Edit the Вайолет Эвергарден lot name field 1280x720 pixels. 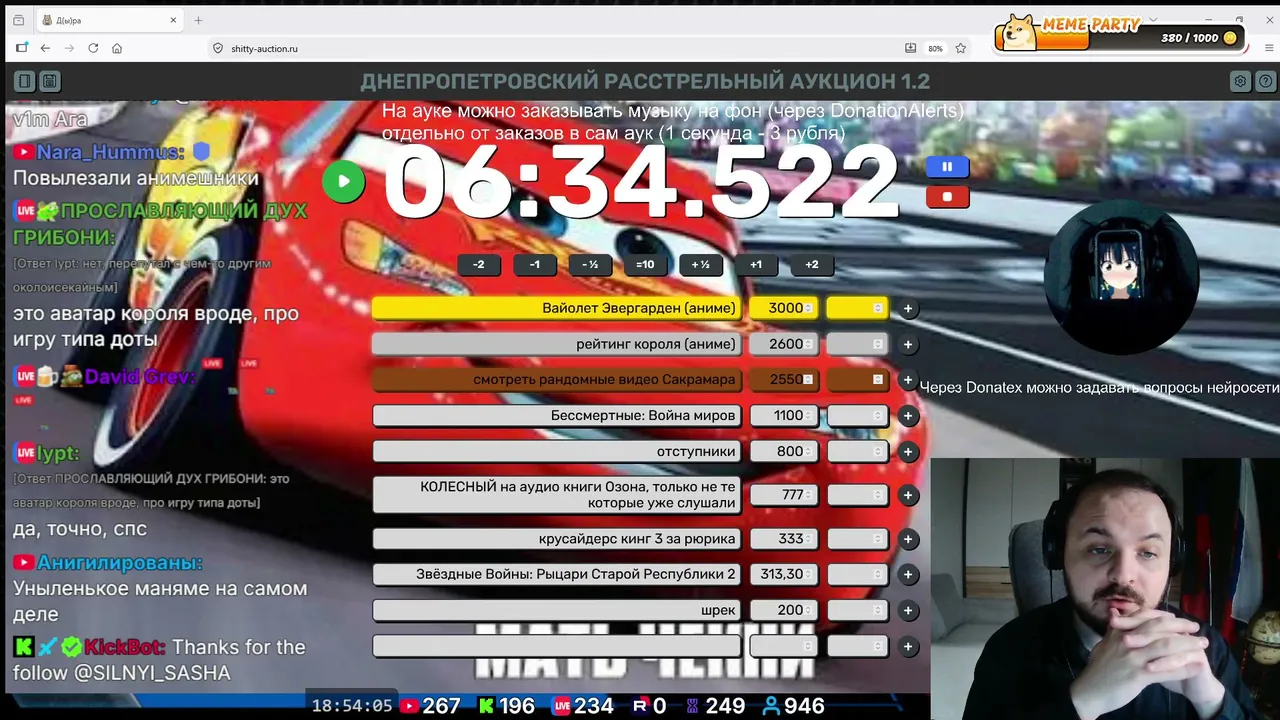click(557, 308)
